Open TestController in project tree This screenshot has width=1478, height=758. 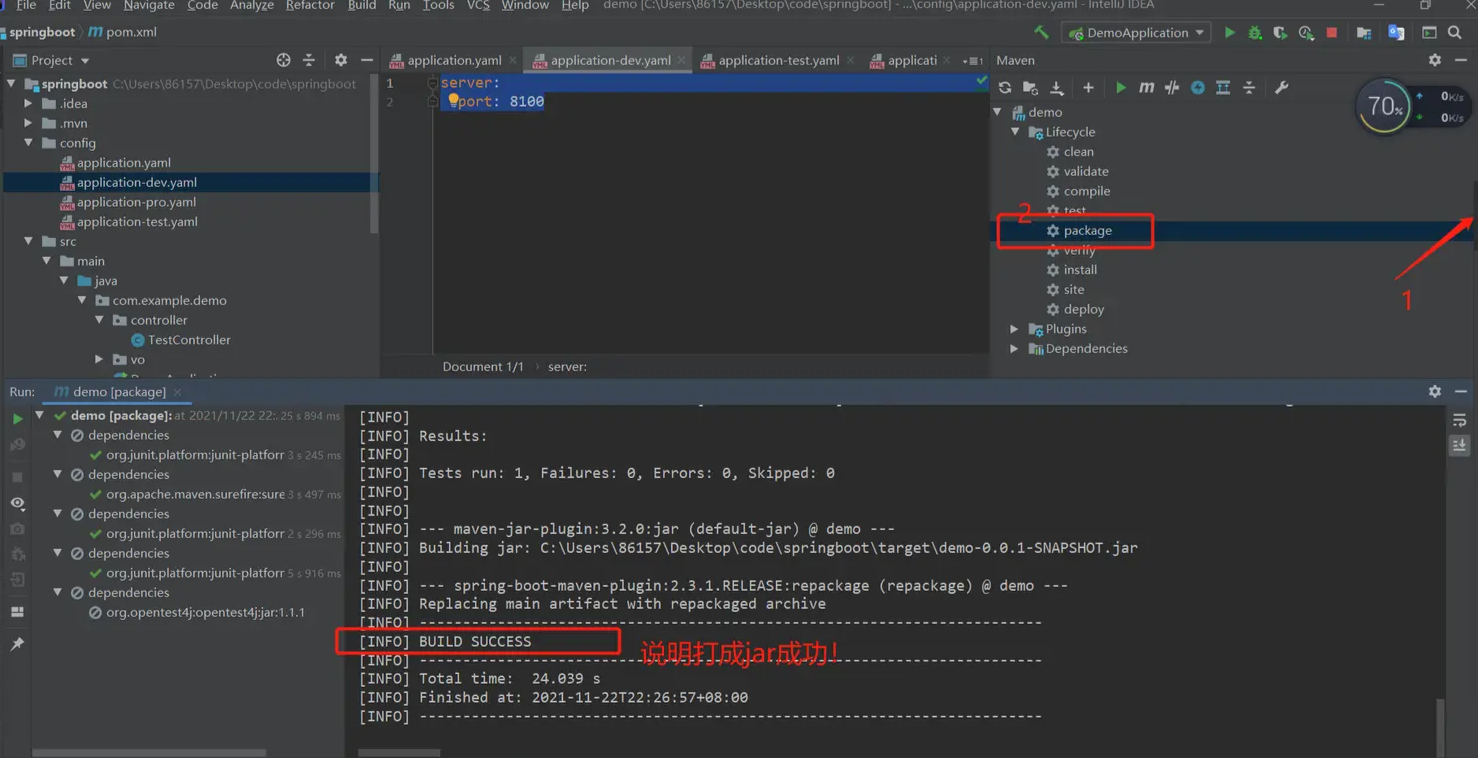[189, 340]
